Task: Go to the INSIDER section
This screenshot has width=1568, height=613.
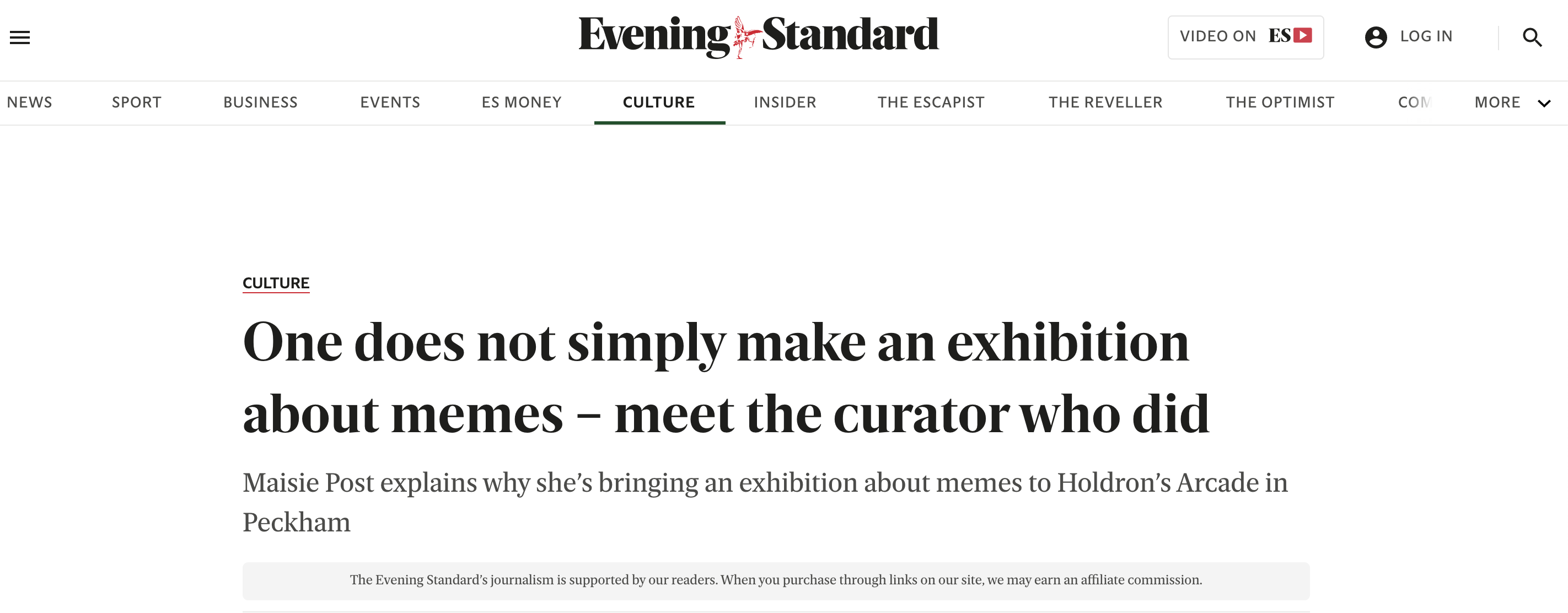Action: coord(785,103)
